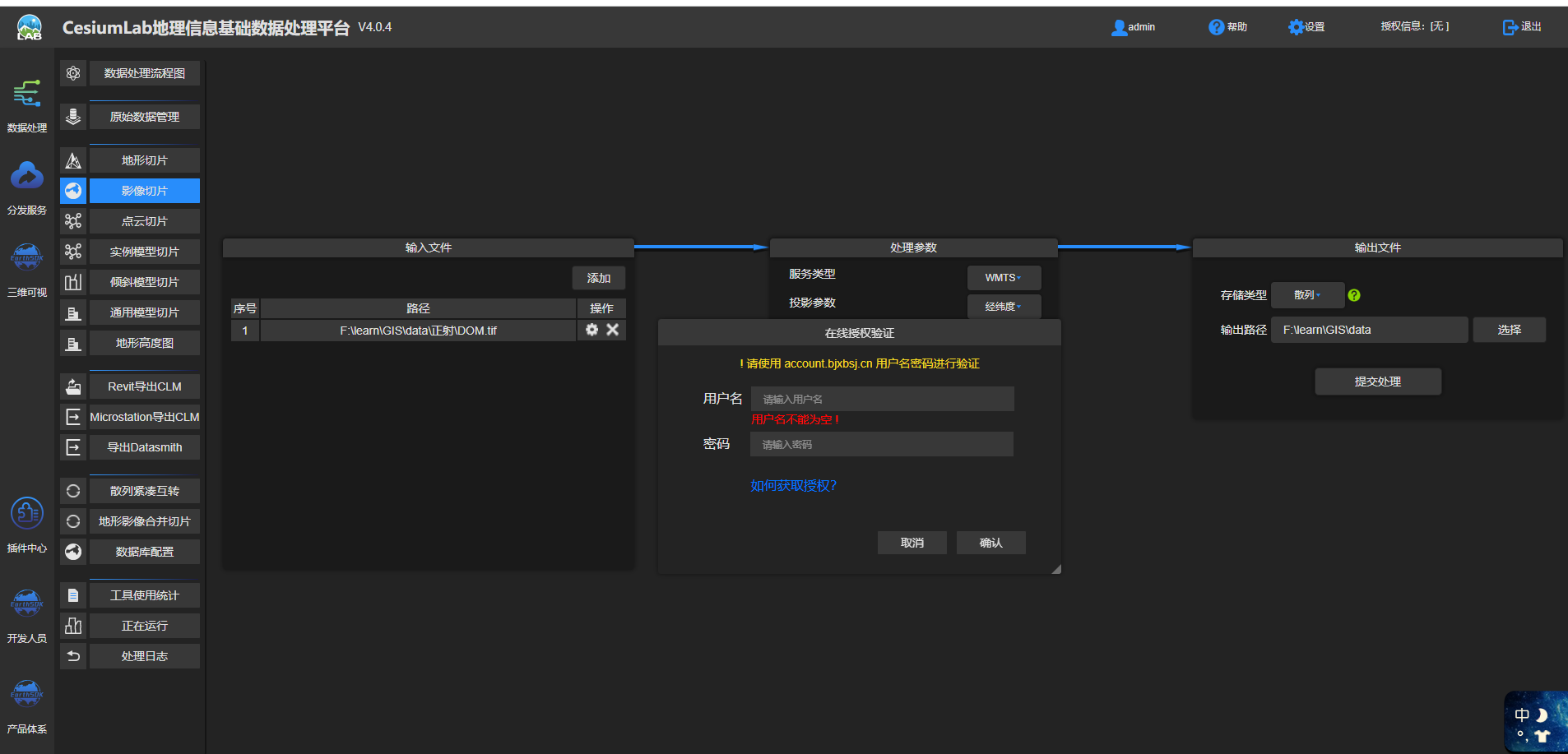The width and height of the screenshot is (1568, 754).
Task: Click the icon beside 导出Datasmith
Action: click(73, 447)
